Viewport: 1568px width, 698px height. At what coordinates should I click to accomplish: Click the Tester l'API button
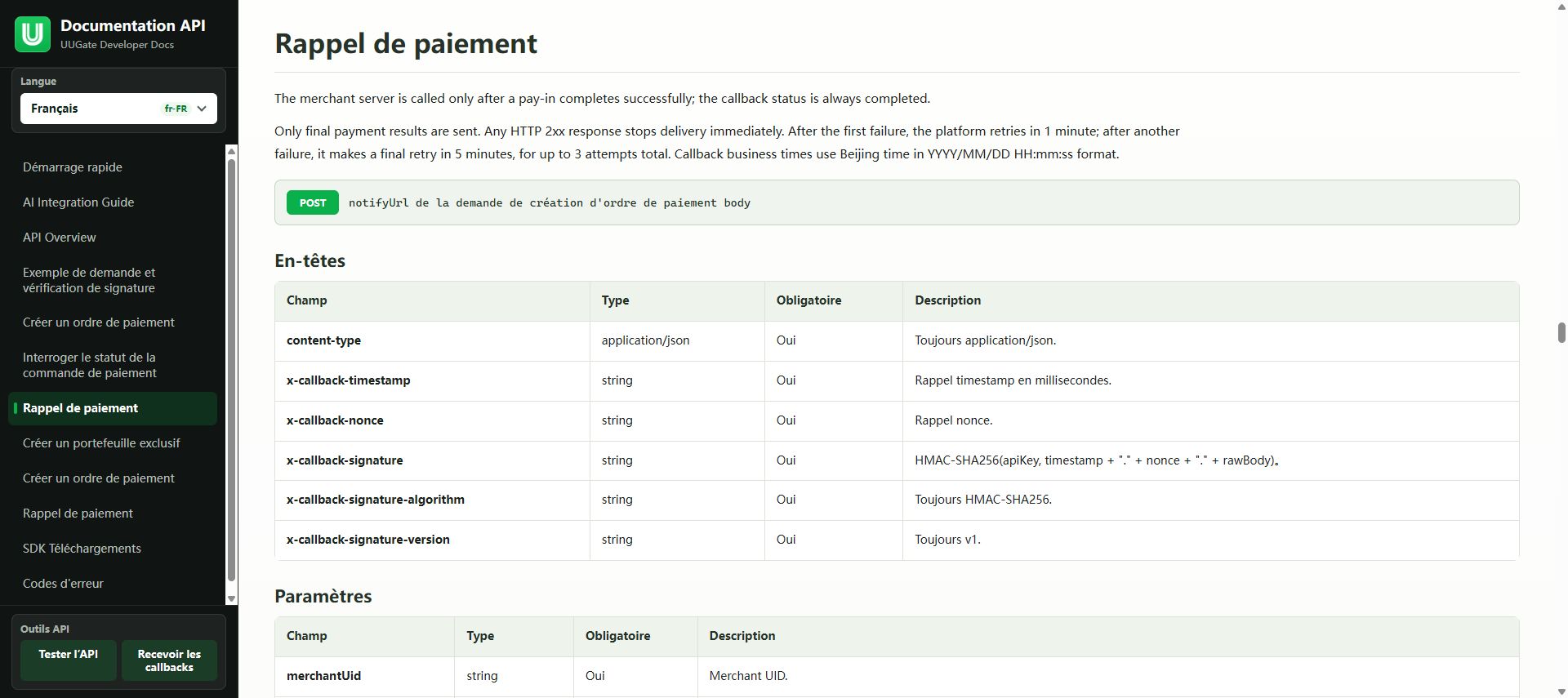[69, 660]
